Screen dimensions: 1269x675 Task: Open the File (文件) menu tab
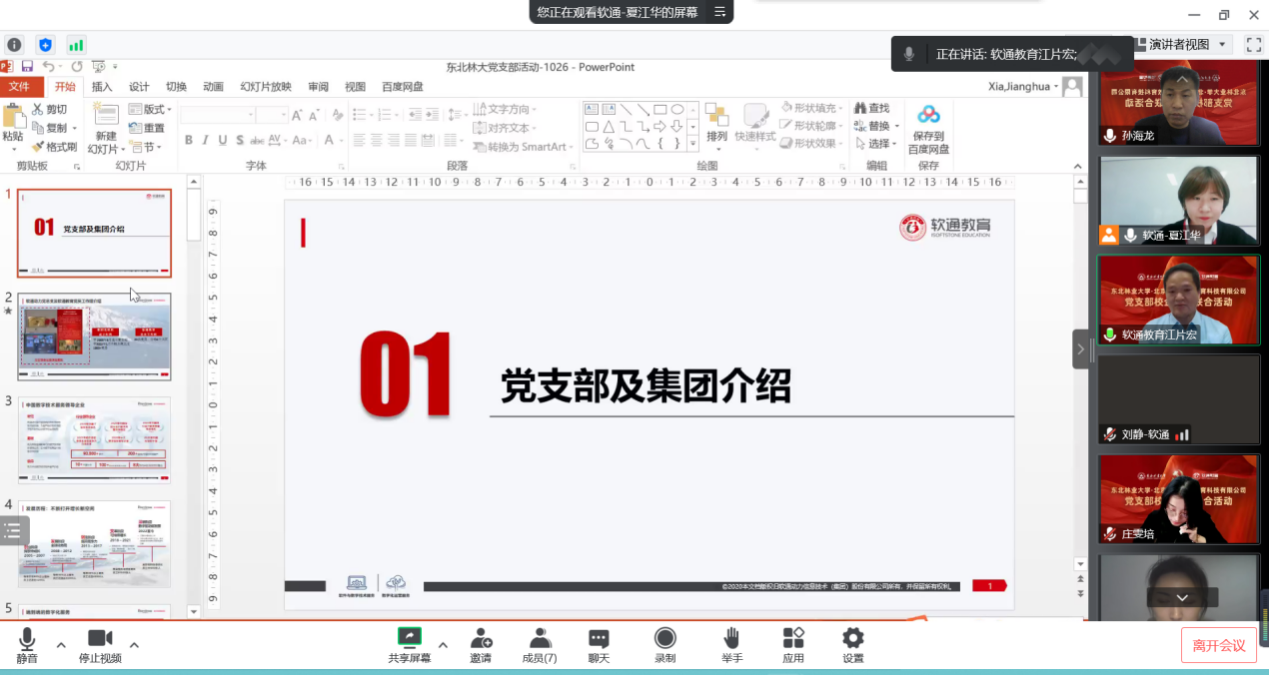tap(20, 87)
